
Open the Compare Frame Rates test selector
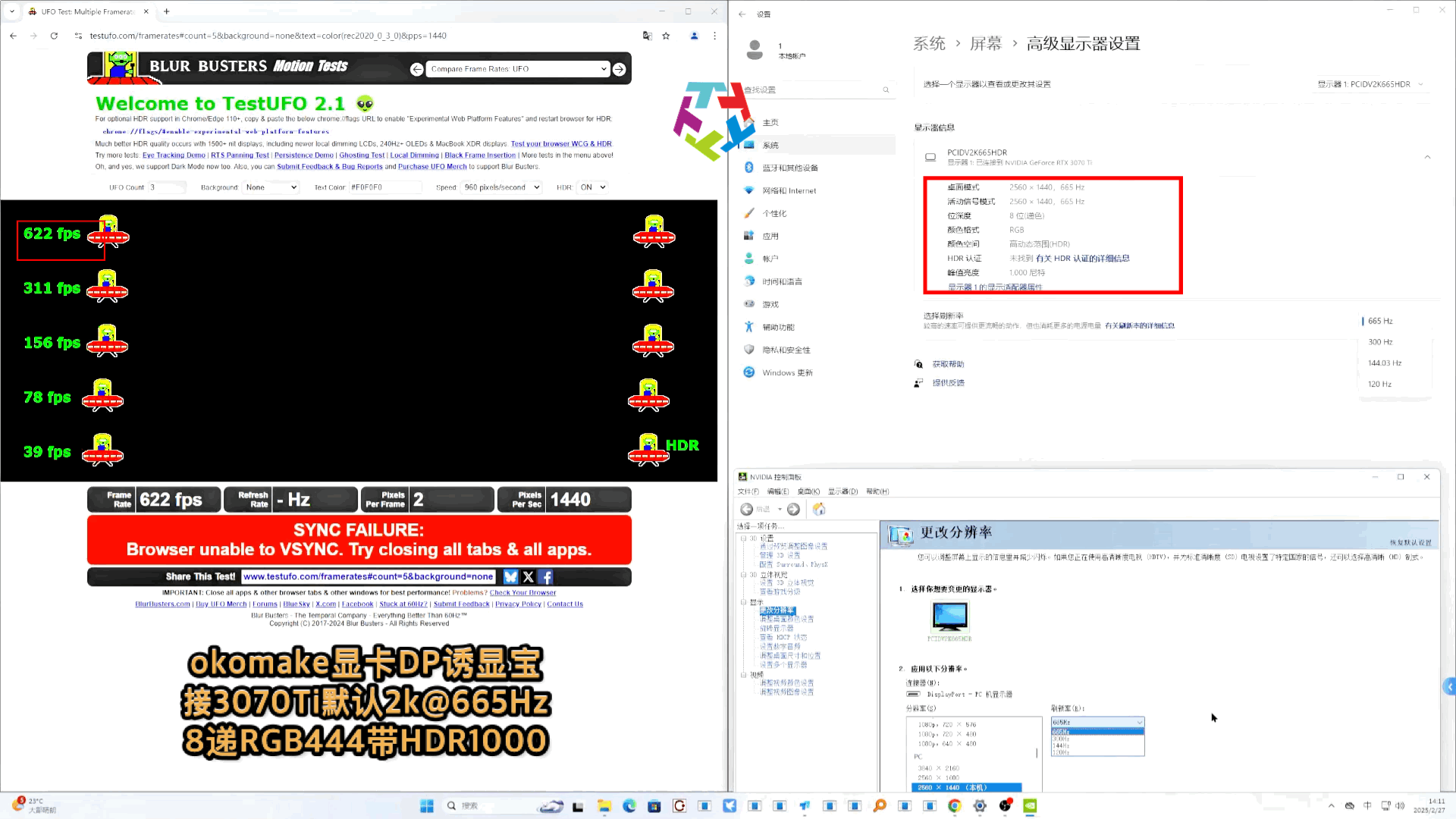pyautogui.click(x=517, y=69)
